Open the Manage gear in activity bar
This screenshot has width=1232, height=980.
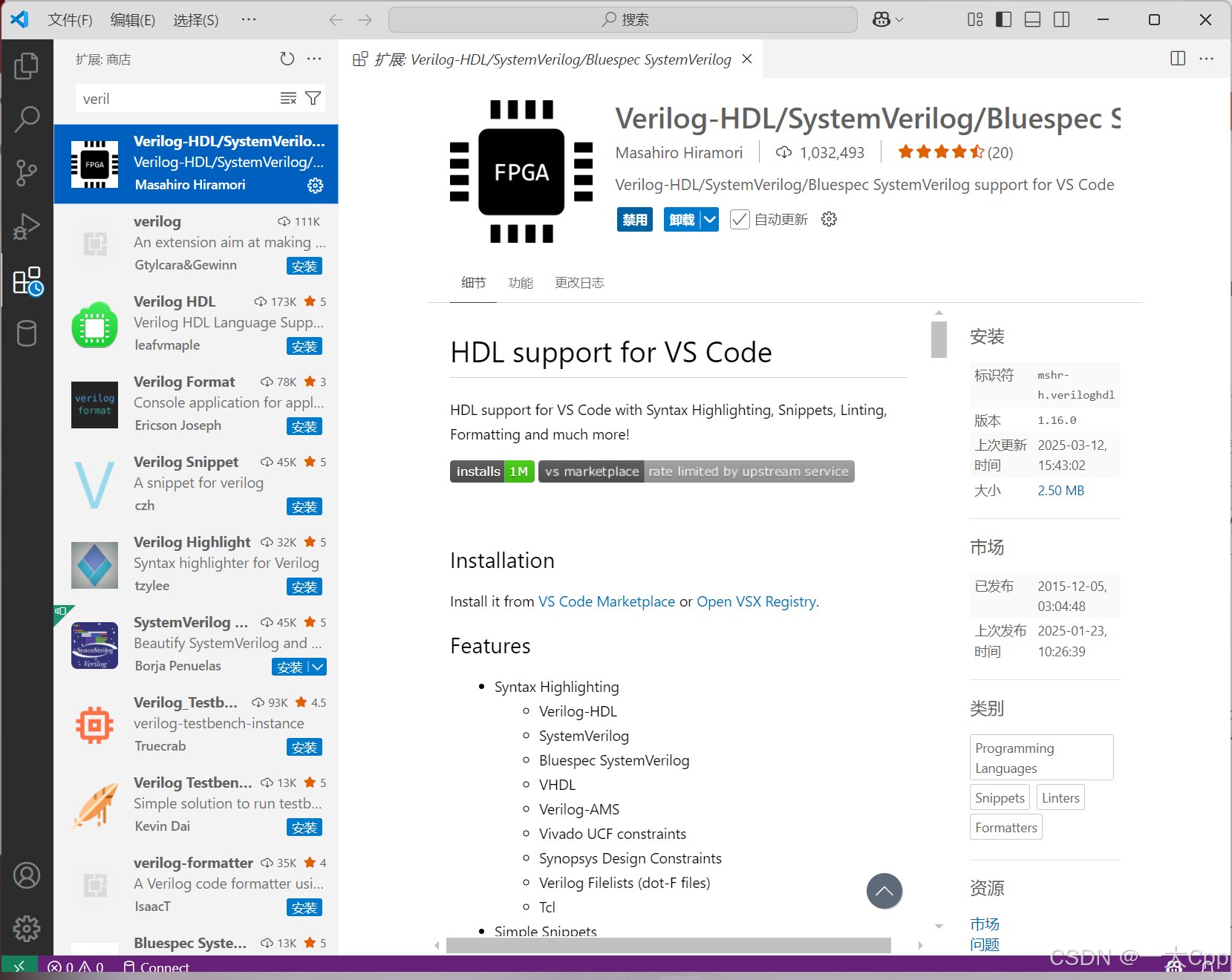tap(27, 928)
